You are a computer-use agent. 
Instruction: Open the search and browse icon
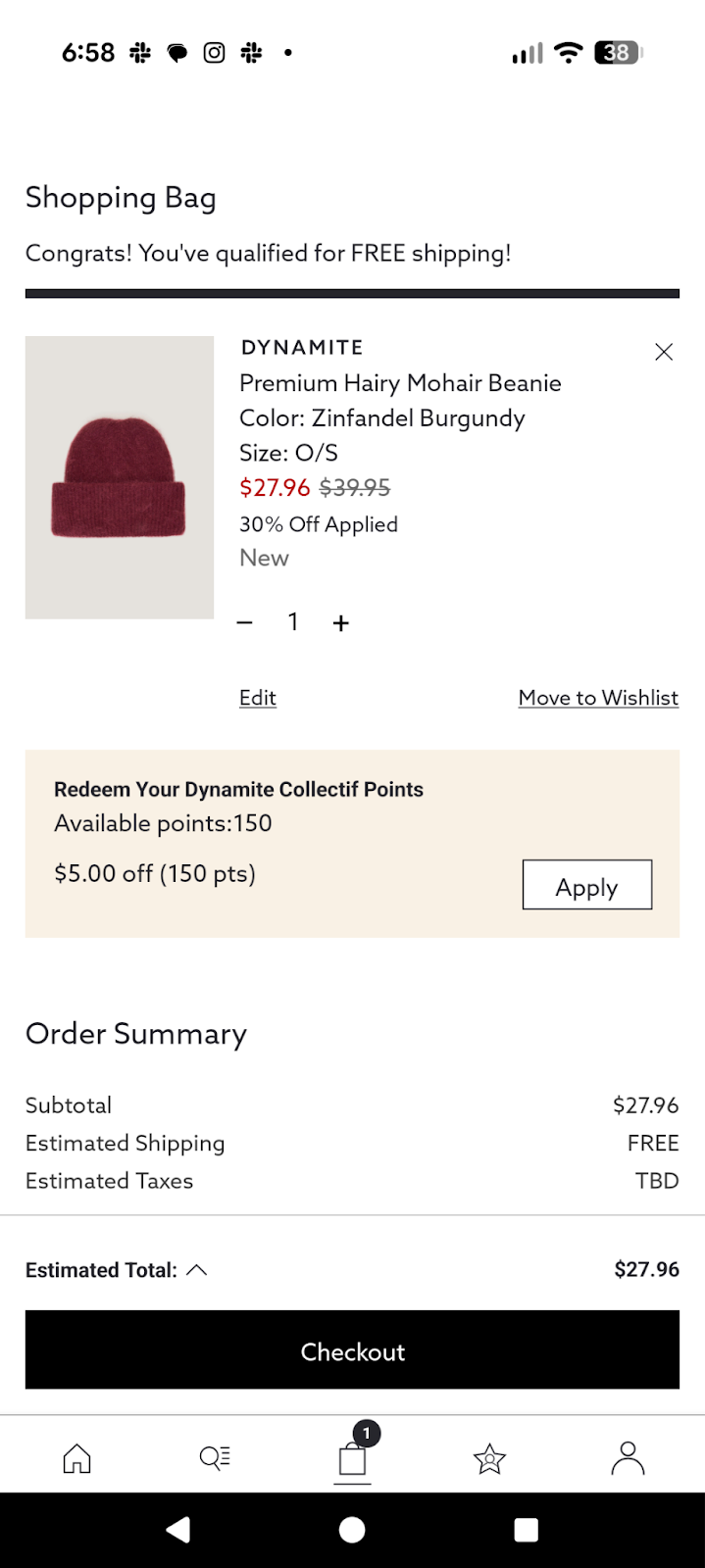[x=215, y=1458]
